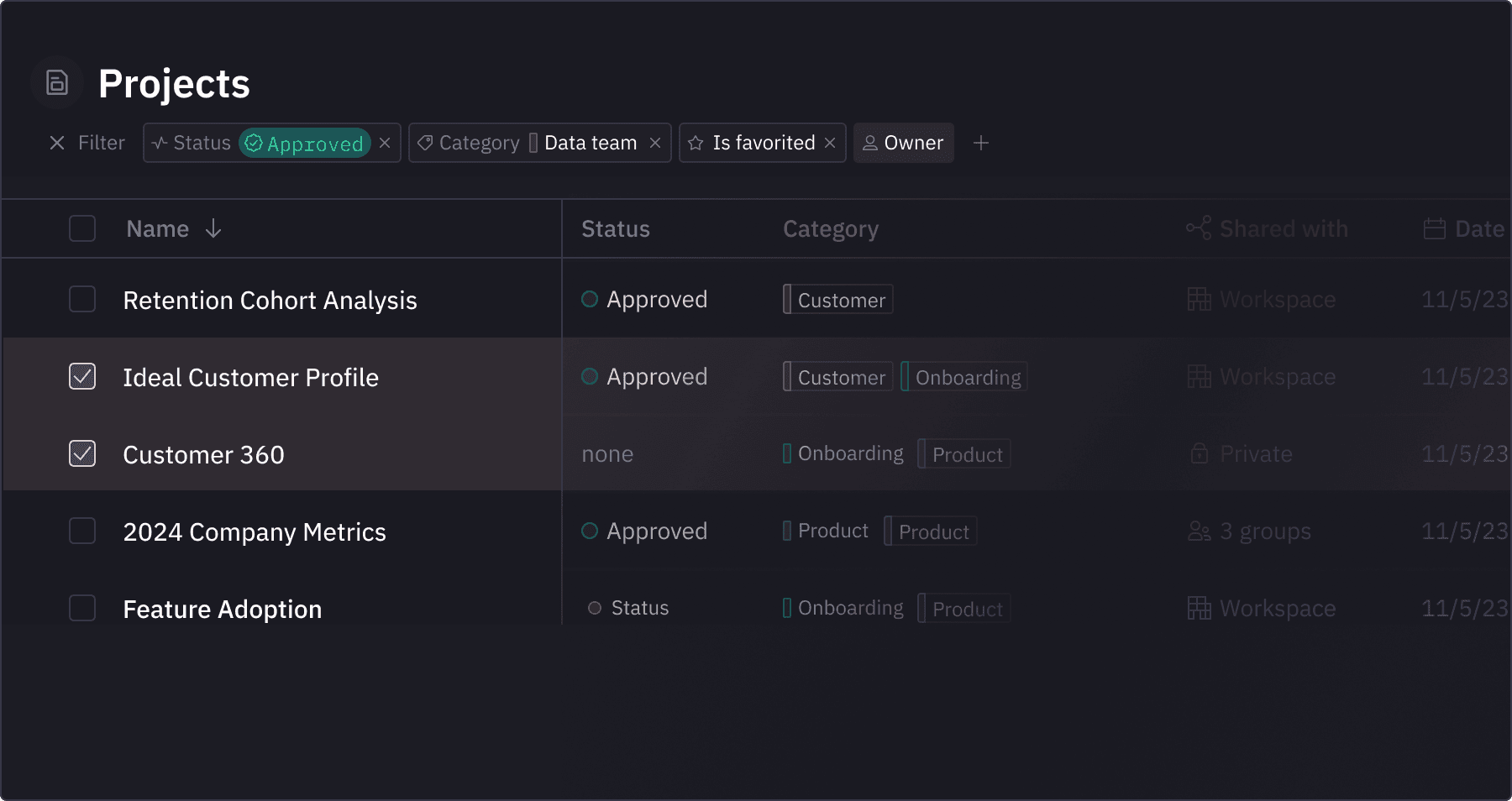The image size is (1512, 801).
Task: Click the Projects document icon
Action: [x=57, y=83]
